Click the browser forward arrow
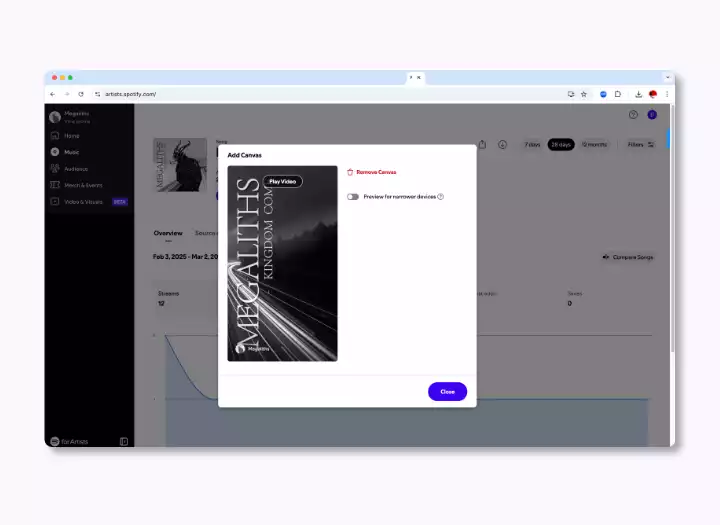 pos(67,94)
